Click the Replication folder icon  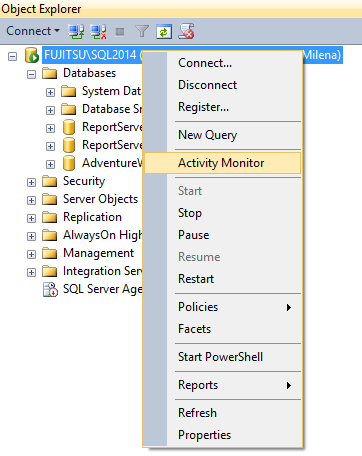point(50,217)
